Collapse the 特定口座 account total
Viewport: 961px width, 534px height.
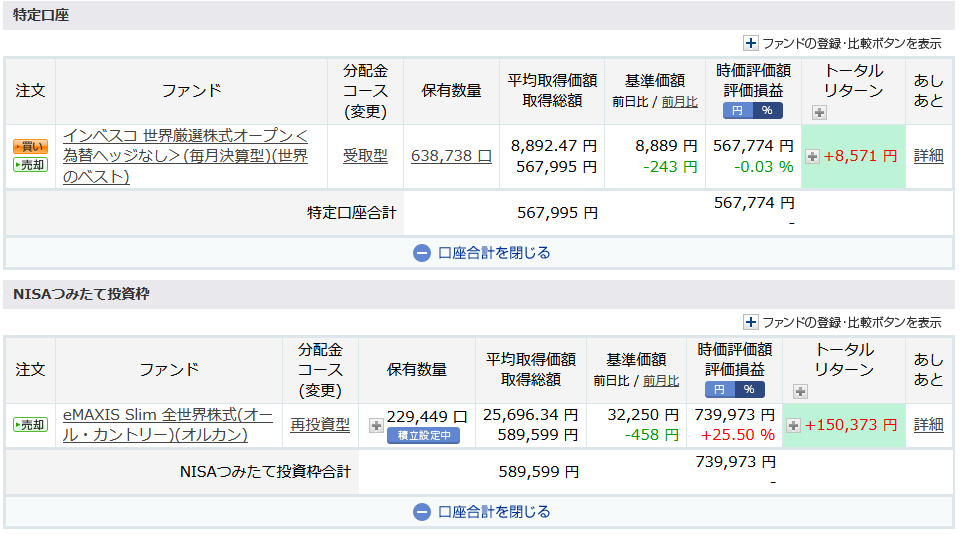[x=482, y=253]
